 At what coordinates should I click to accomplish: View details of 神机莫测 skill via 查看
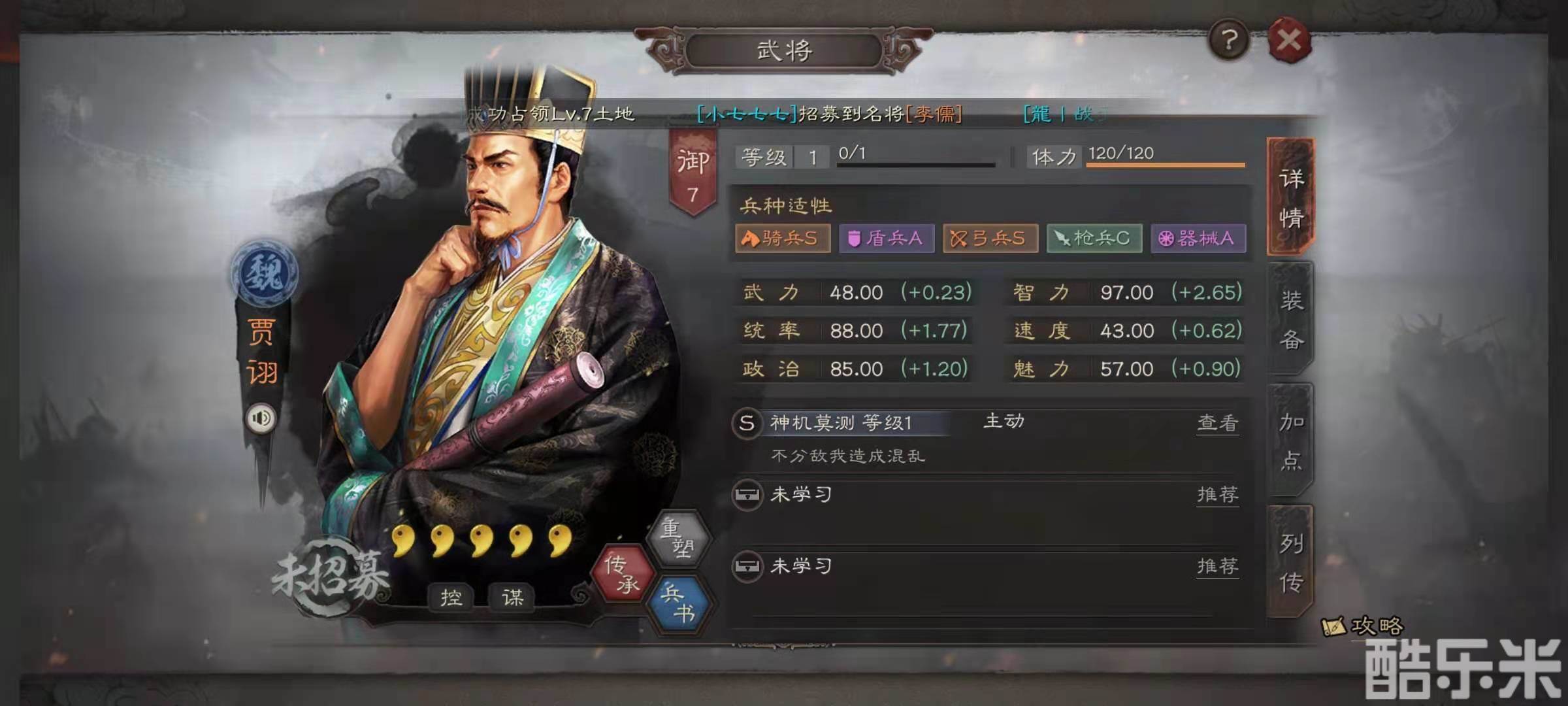1218,423
